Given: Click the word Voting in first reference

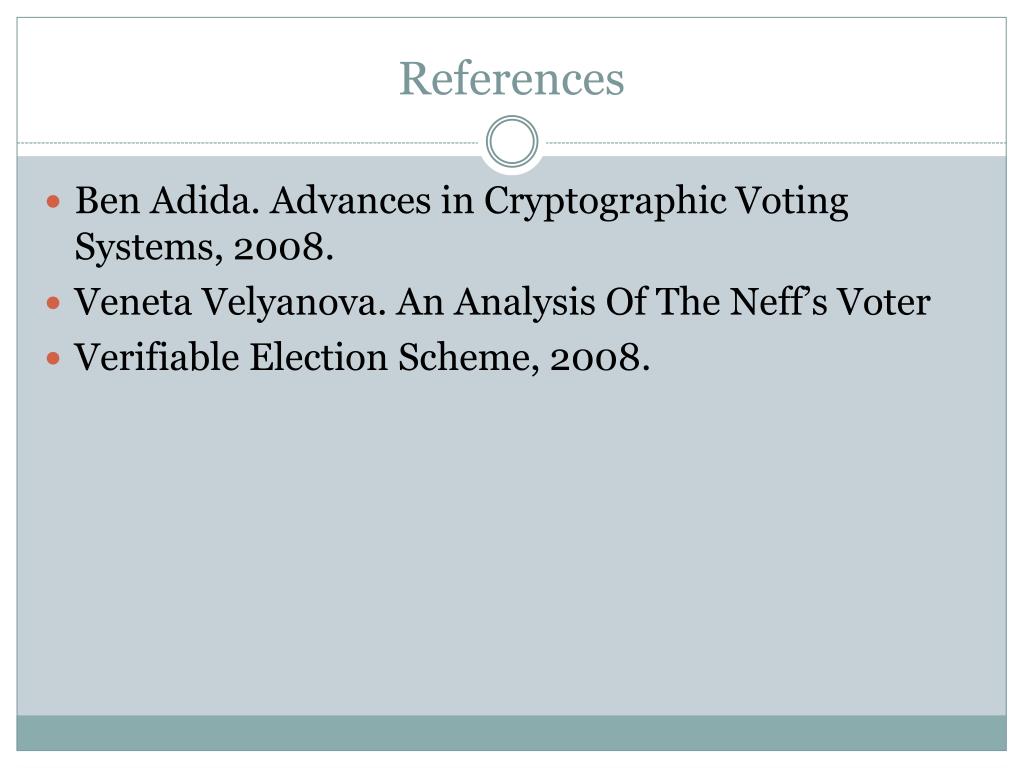Looking at the screenshot, I should (792, 201).
